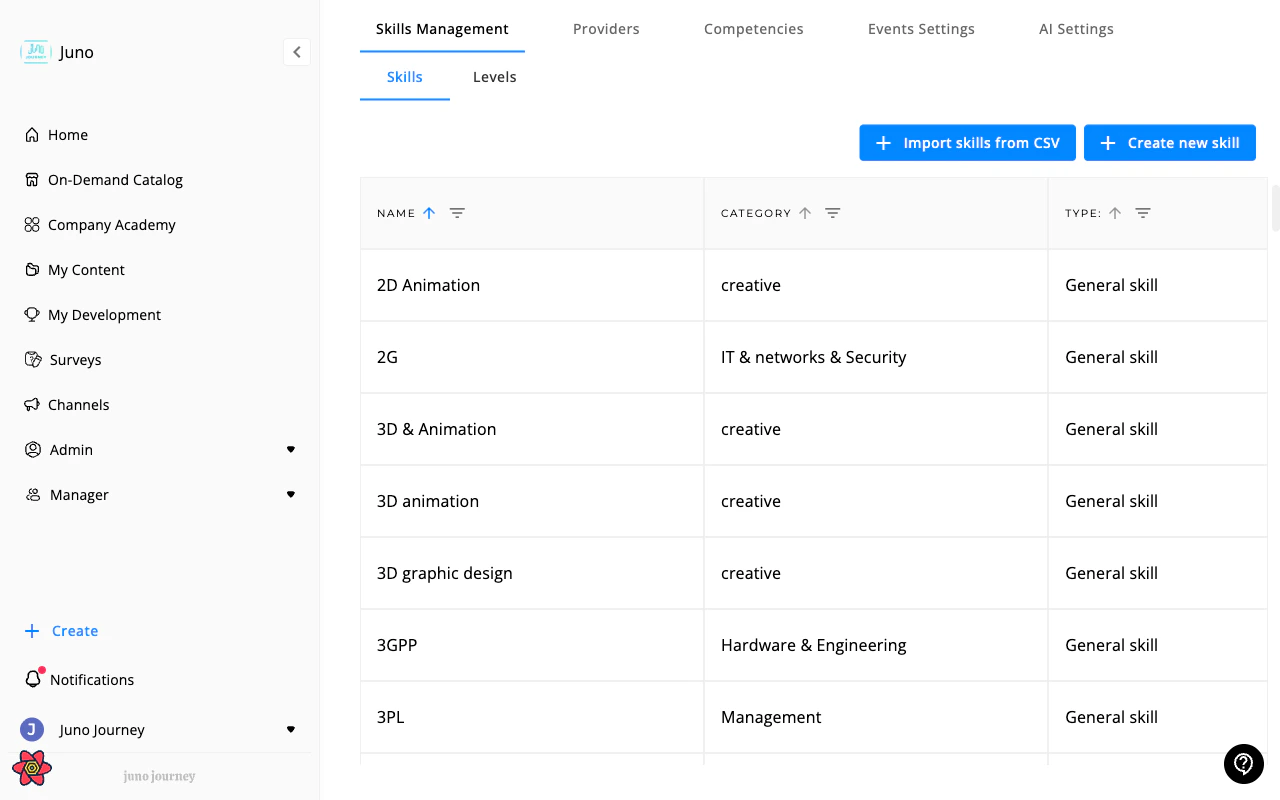Screen dimensions: 1280x800
Task: Select the Company Academy icon
Action: [33, 224]
